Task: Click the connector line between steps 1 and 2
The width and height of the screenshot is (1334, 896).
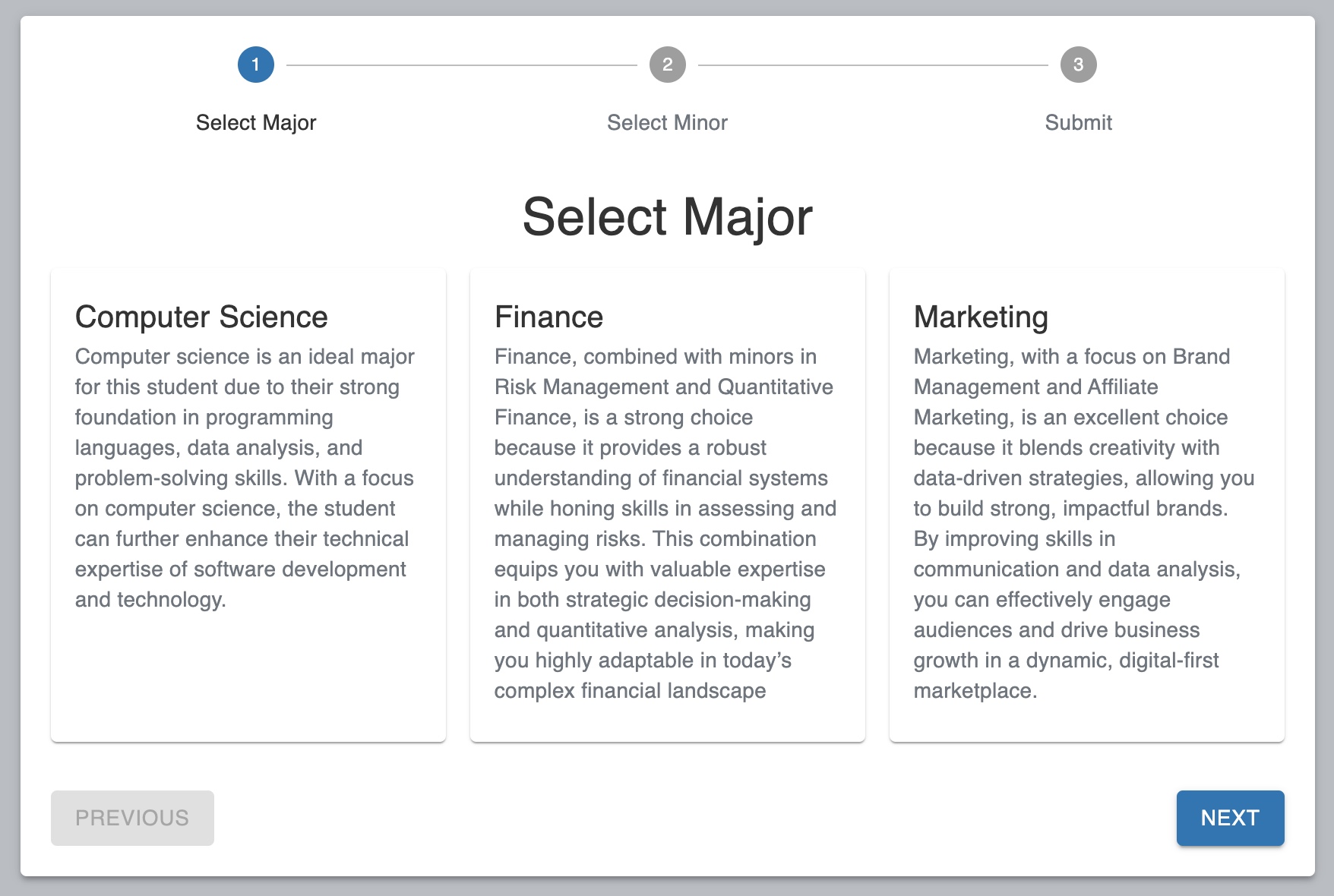Action: pyautogui.click(x=461, y=65)
